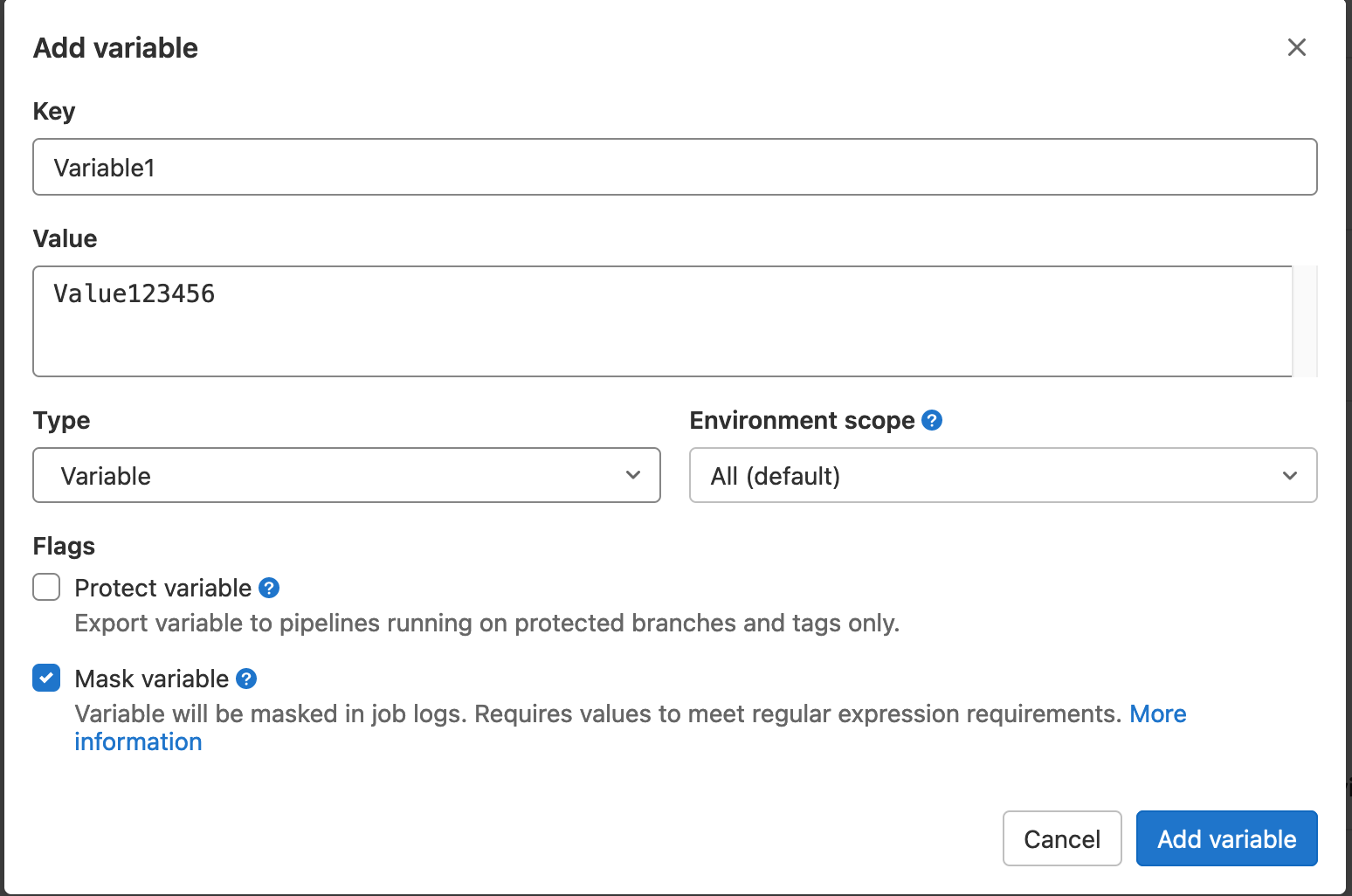The image size is (1352, 896).
Task: Click the 'Environment scope' label text
Action: 802,420
